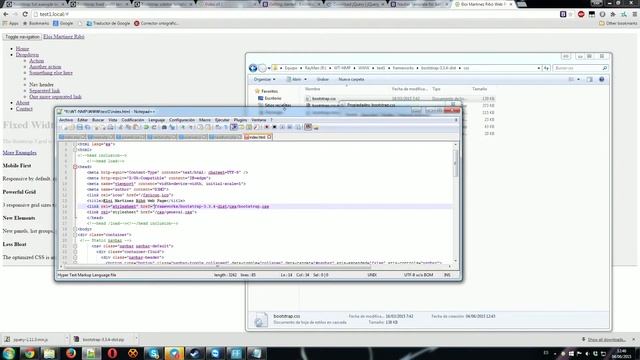Select the bootstrap.css file row
The image size is (640, 360).
(x=400, y=98)
